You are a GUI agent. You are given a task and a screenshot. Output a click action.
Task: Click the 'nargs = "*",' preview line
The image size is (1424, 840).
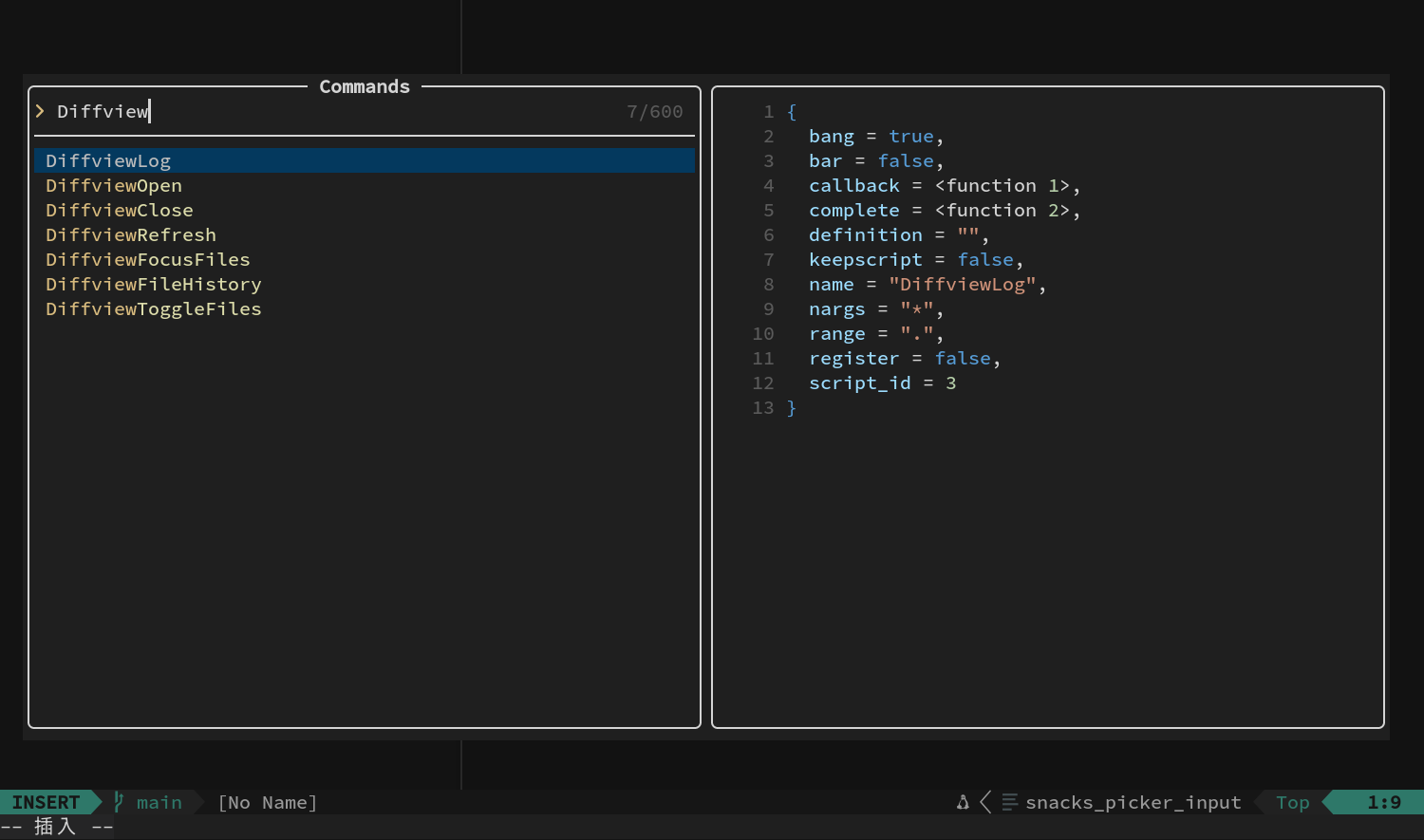click(x=876, y=308)
